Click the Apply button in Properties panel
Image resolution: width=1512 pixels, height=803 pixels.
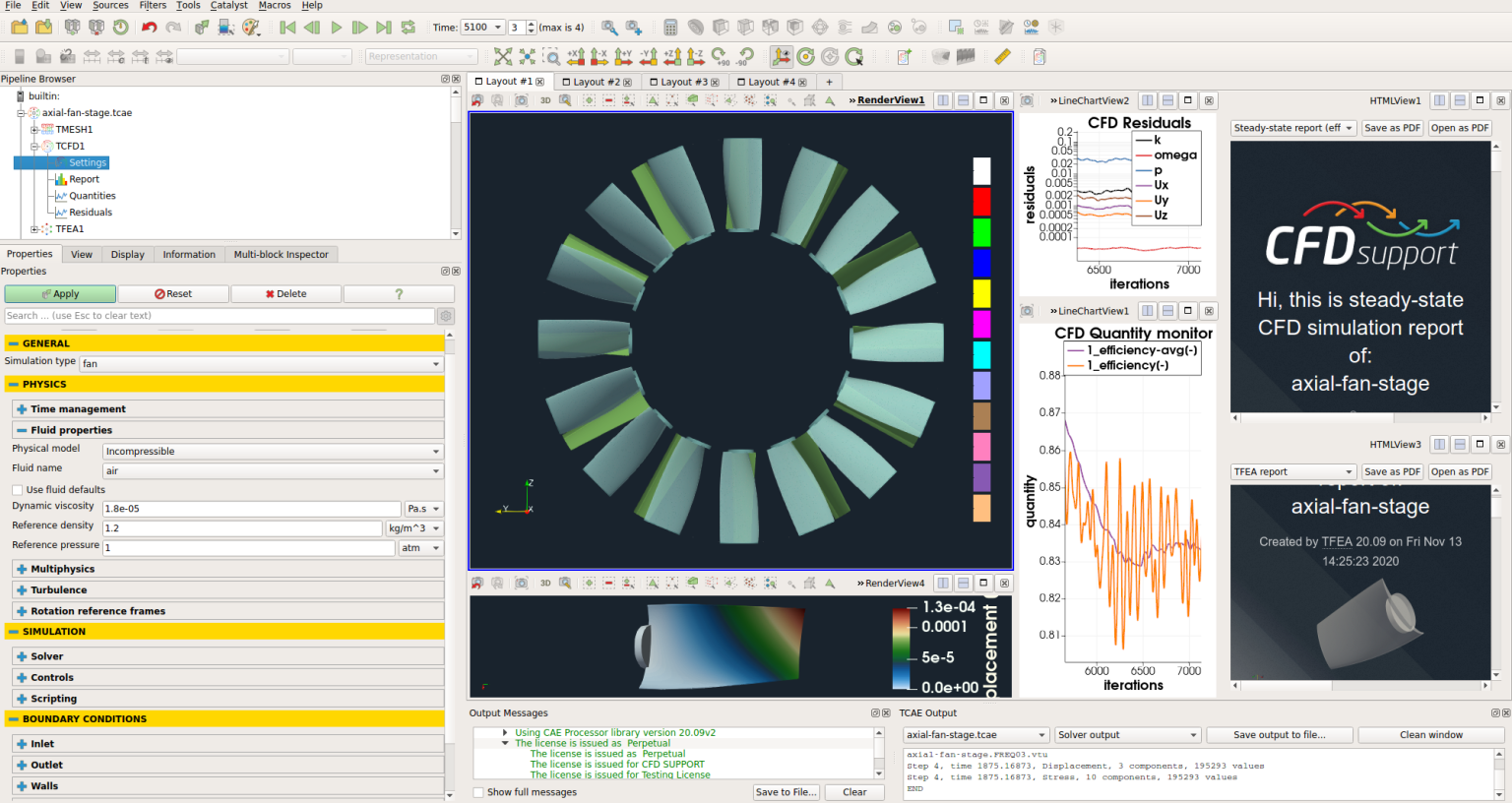pyautogui.click(x=60, y=293)
